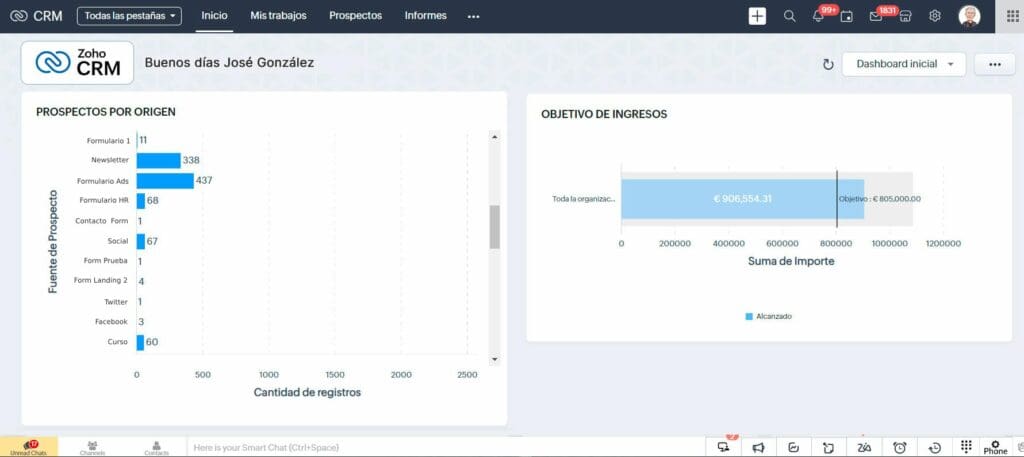The height and width of the screenshot is (457, 1024).
Task: Click the Zoho CRM logo card
Action: (77, 63)
